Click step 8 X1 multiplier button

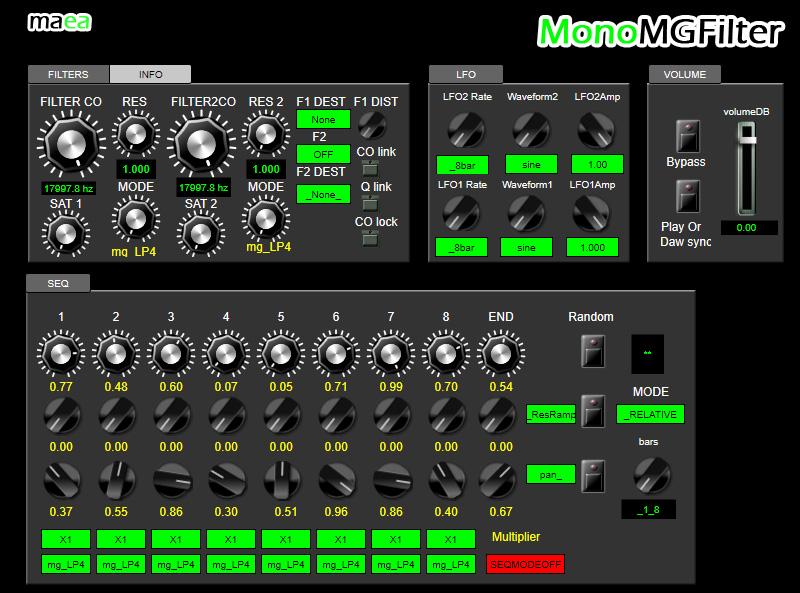tap(451, 539)
